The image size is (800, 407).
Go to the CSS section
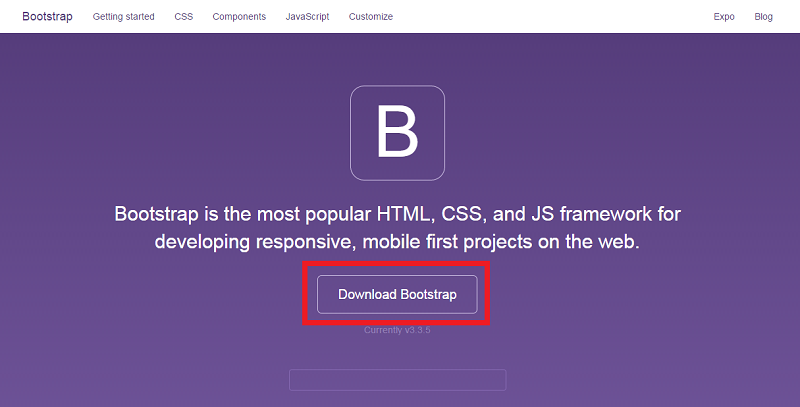coord(183,17)
